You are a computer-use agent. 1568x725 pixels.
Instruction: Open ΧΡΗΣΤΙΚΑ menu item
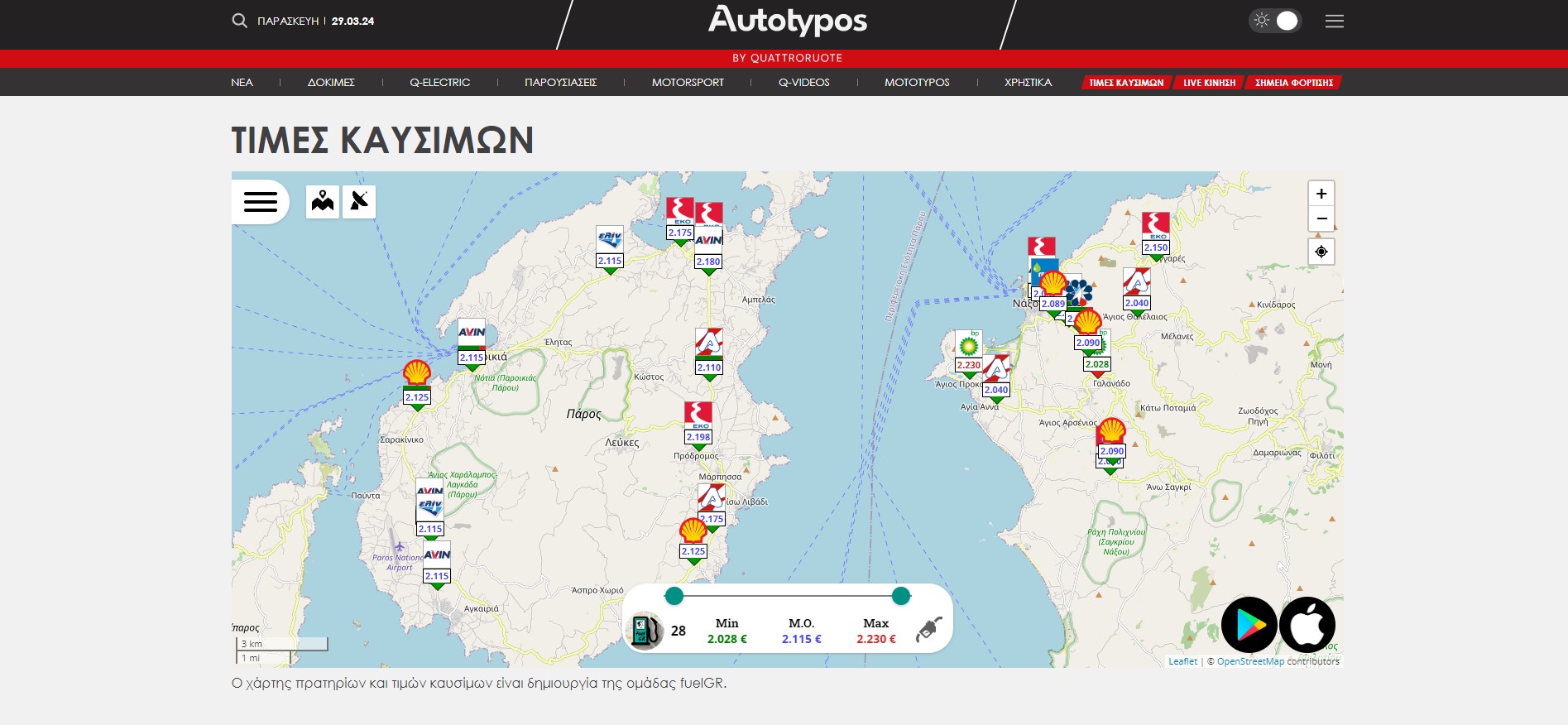[x=1029, y=82]
